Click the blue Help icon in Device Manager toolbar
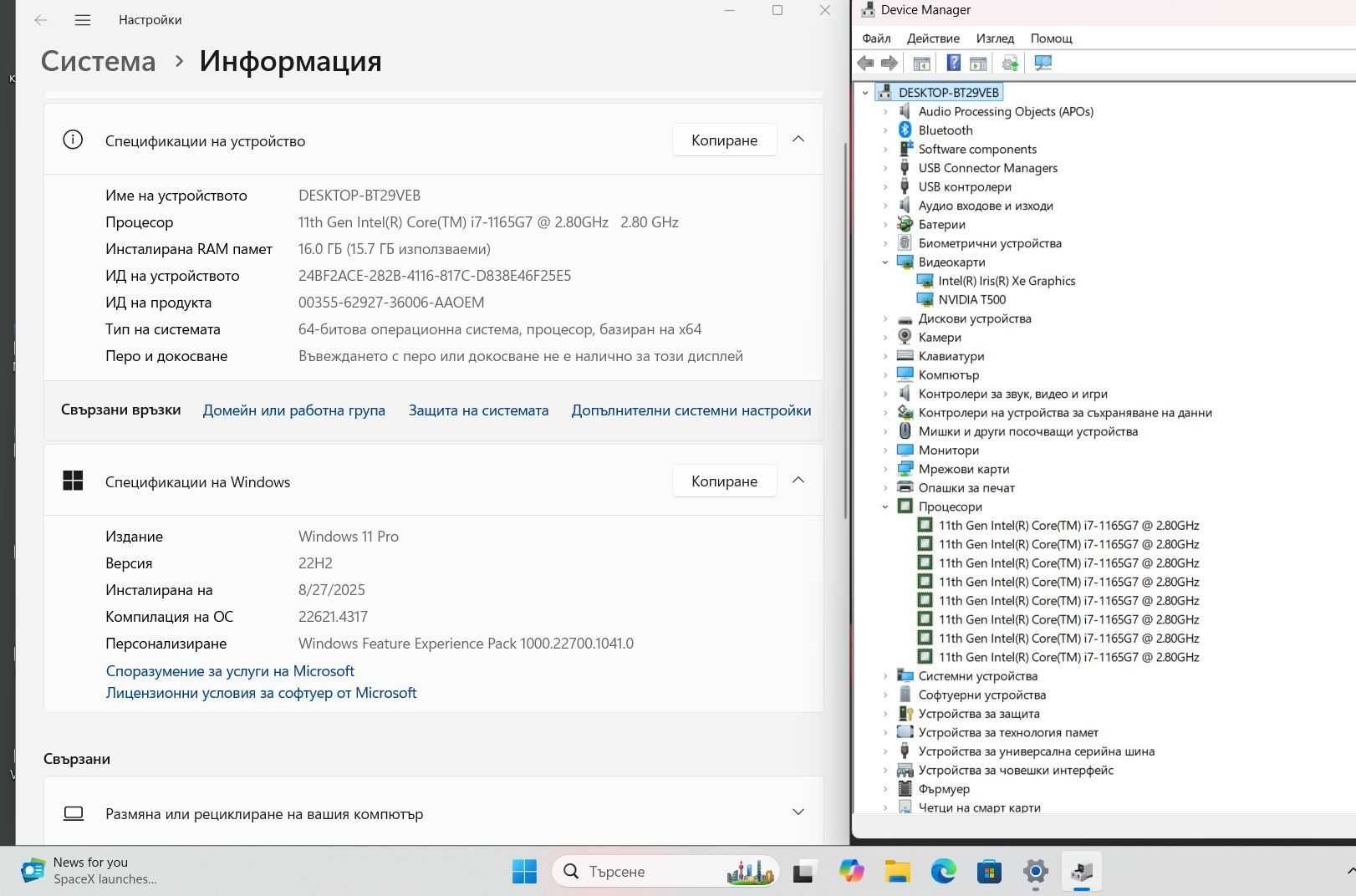The height and width of the screenshot is (896, 1356). coord(953,63)
